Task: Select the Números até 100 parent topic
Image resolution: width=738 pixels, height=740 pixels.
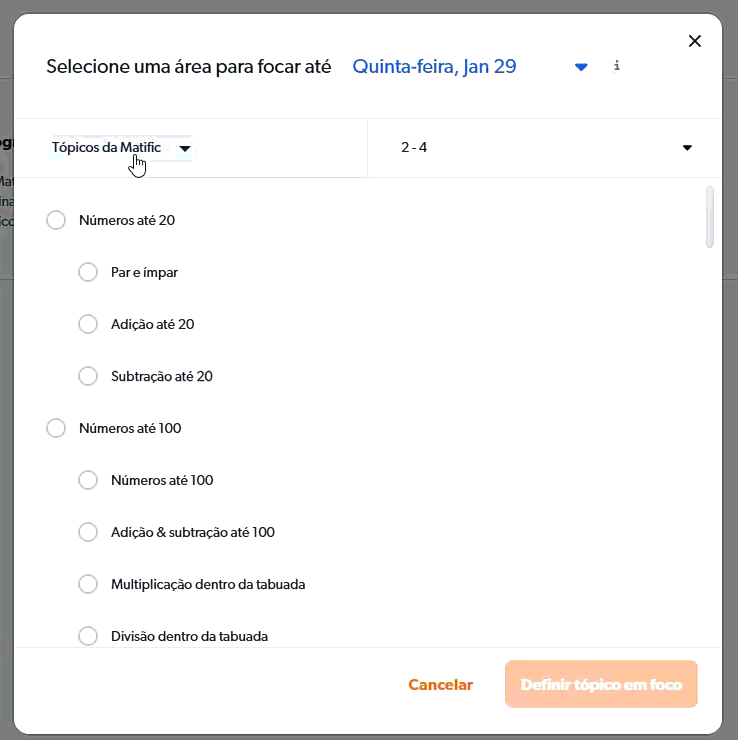Action: pyautogui.click(x=56, y=428)
